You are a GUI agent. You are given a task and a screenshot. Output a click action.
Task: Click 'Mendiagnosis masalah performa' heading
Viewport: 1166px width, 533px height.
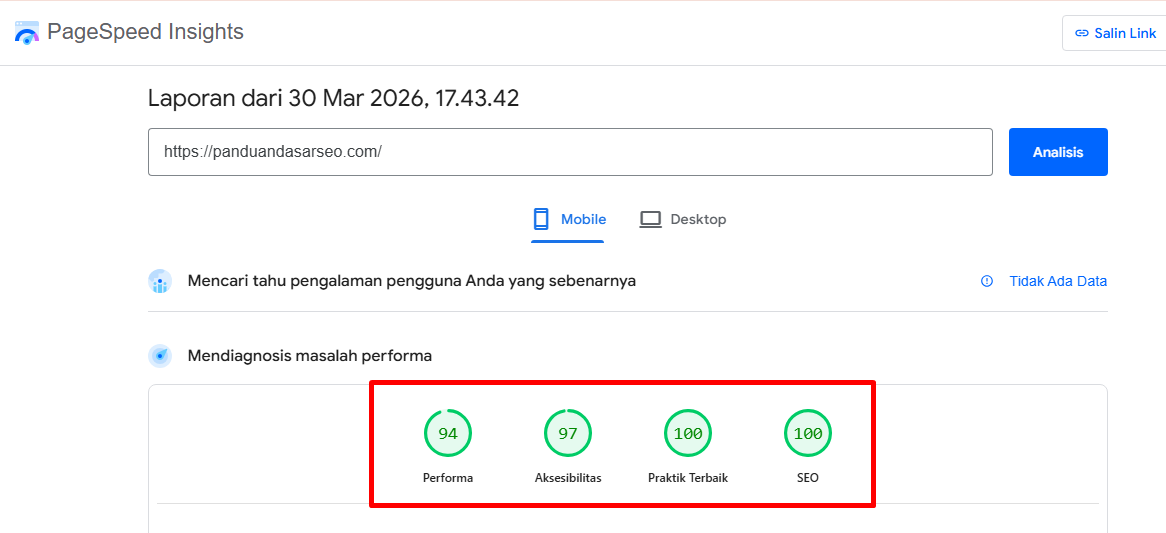[309, 356]
